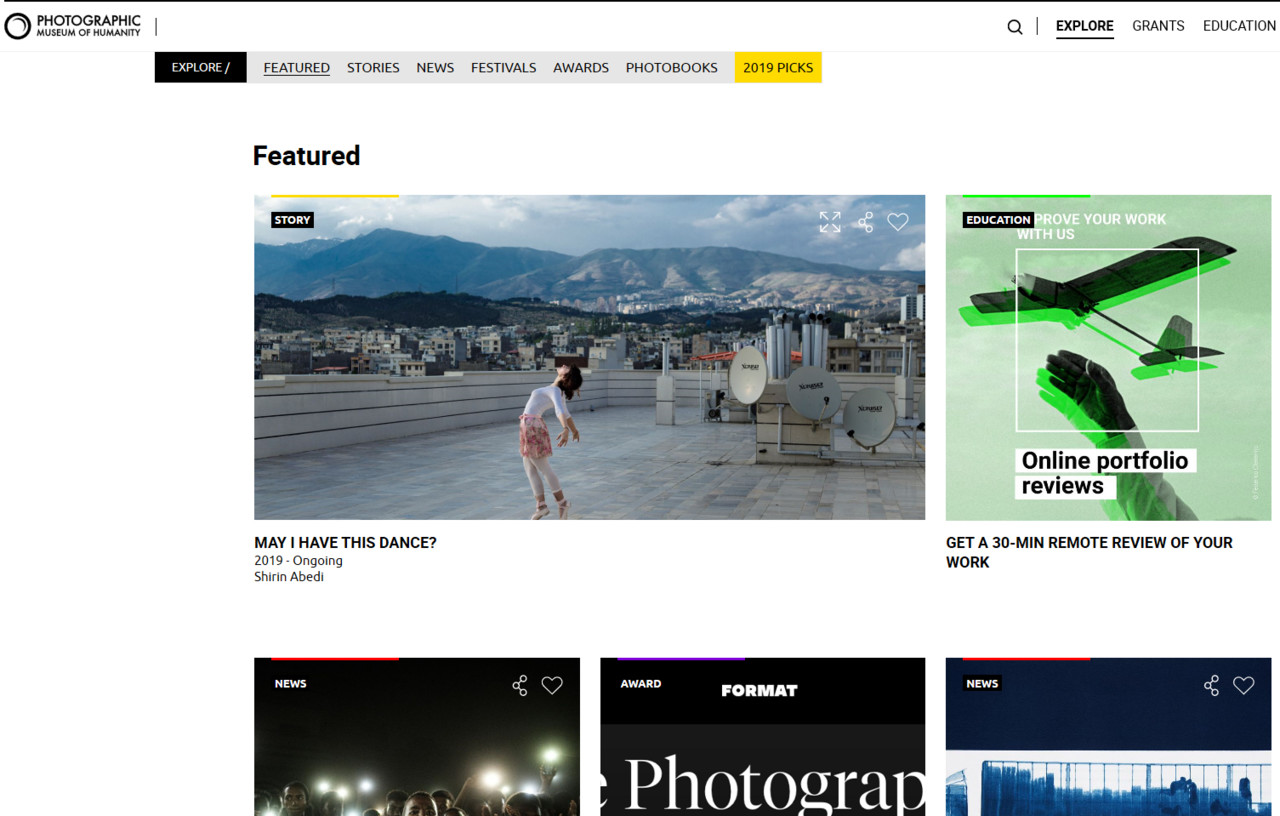Click the Photographic Museum of Humanity logo

click(x=72, y=25)
